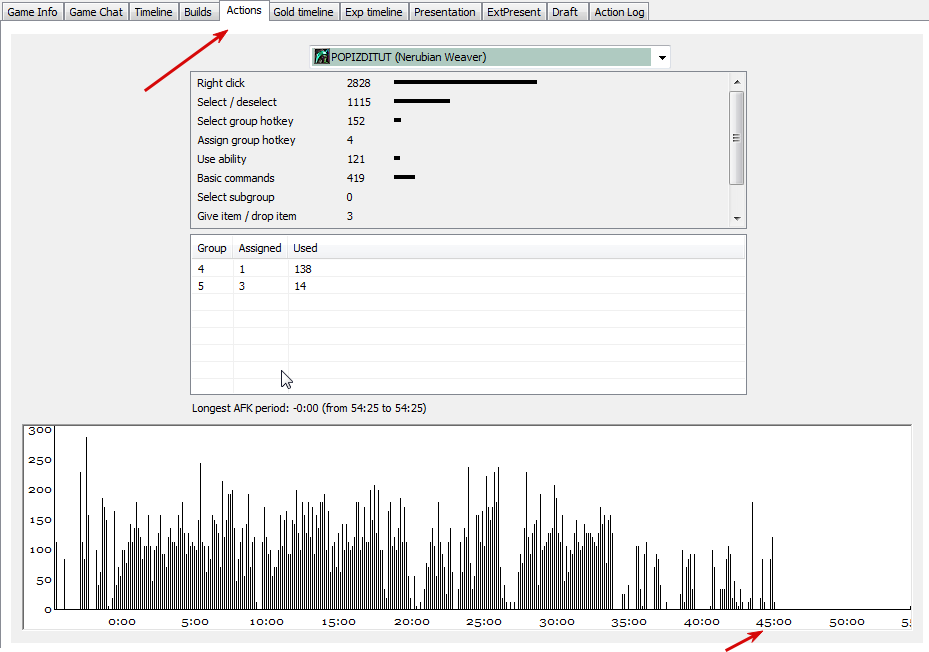Click the Used column header
The image size is (929, 652).
(x=516, y=248)
